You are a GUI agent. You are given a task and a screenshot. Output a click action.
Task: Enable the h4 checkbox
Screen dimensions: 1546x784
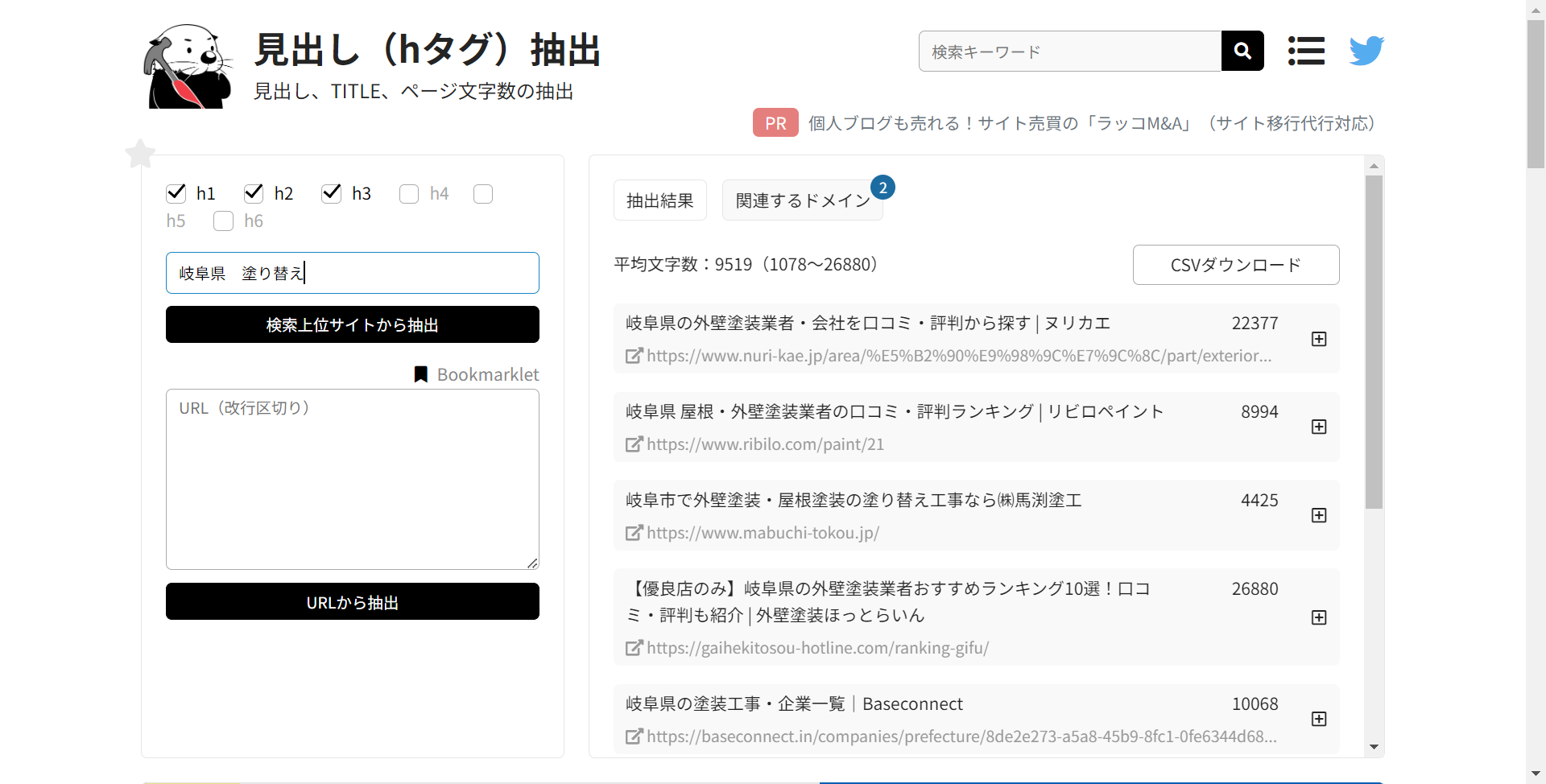pos(409,194)
